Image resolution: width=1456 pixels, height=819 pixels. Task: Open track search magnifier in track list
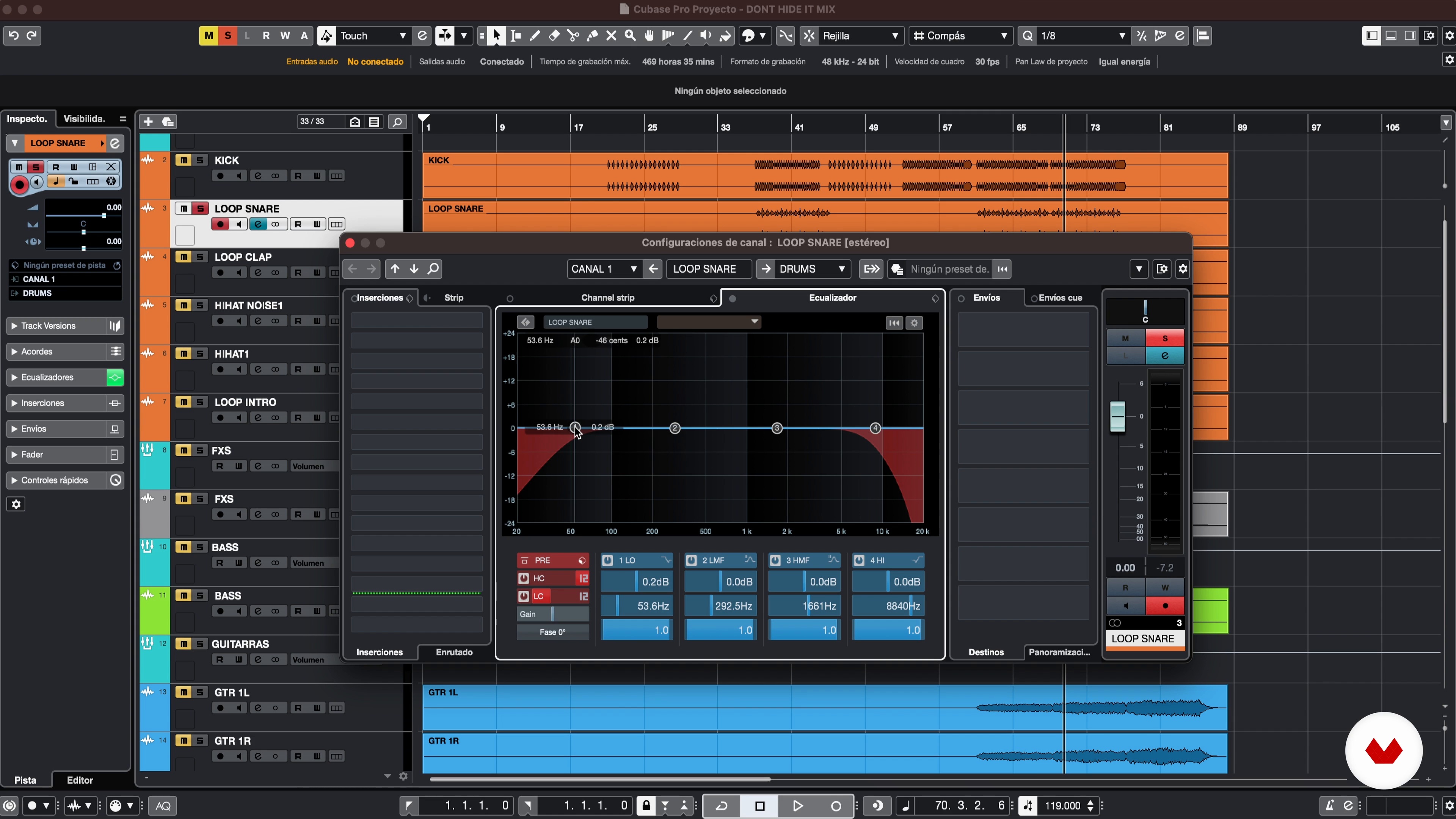(398, 121)
